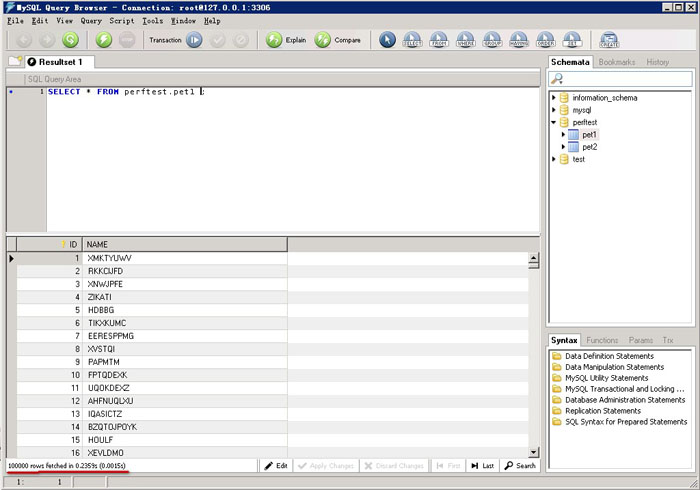Open the Query menu

coord(91,20)
